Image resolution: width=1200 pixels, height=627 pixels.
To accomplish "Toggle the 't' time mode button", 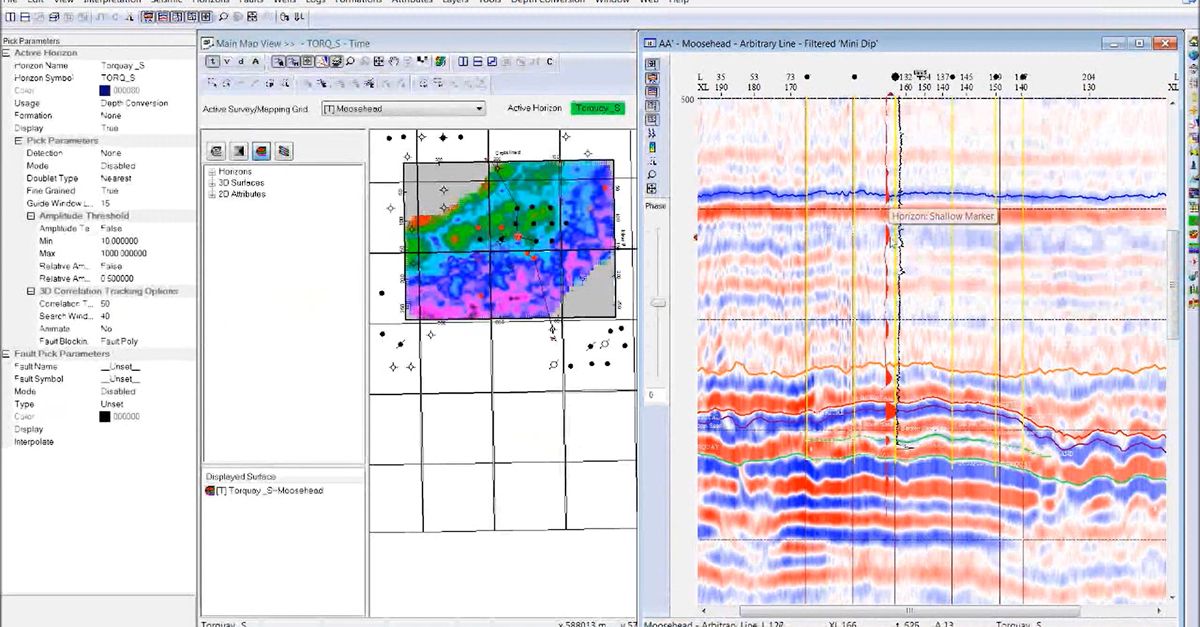I will [212, 62].
